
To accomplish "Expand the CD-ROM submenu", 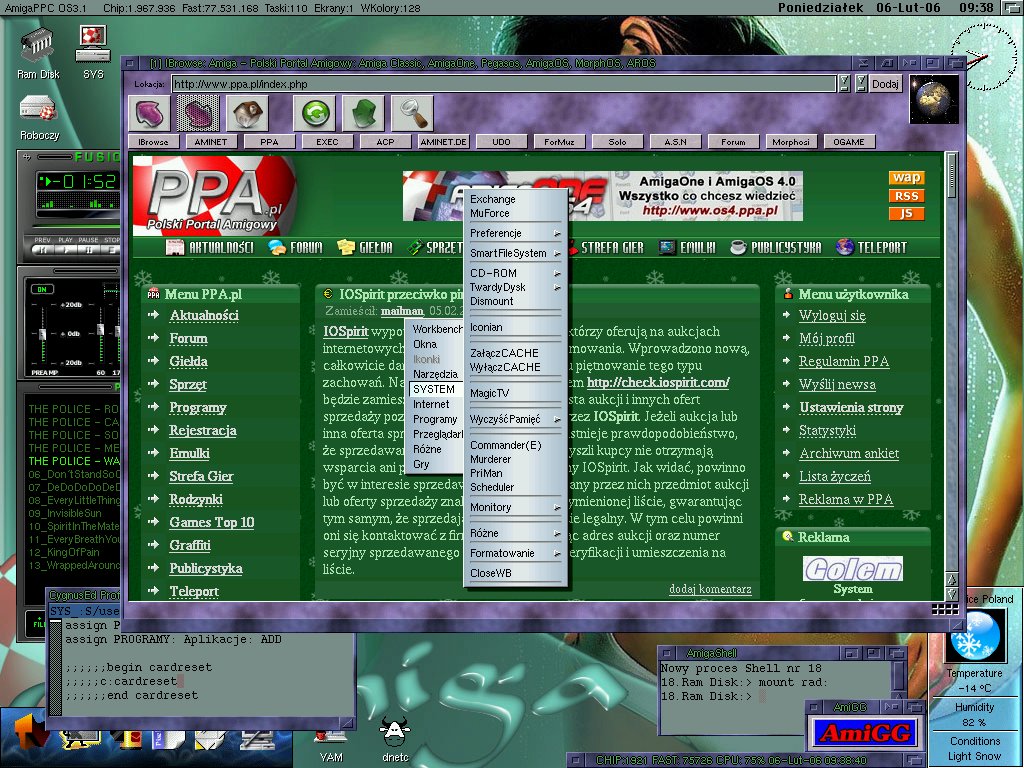I will click(x=515, y=273).
